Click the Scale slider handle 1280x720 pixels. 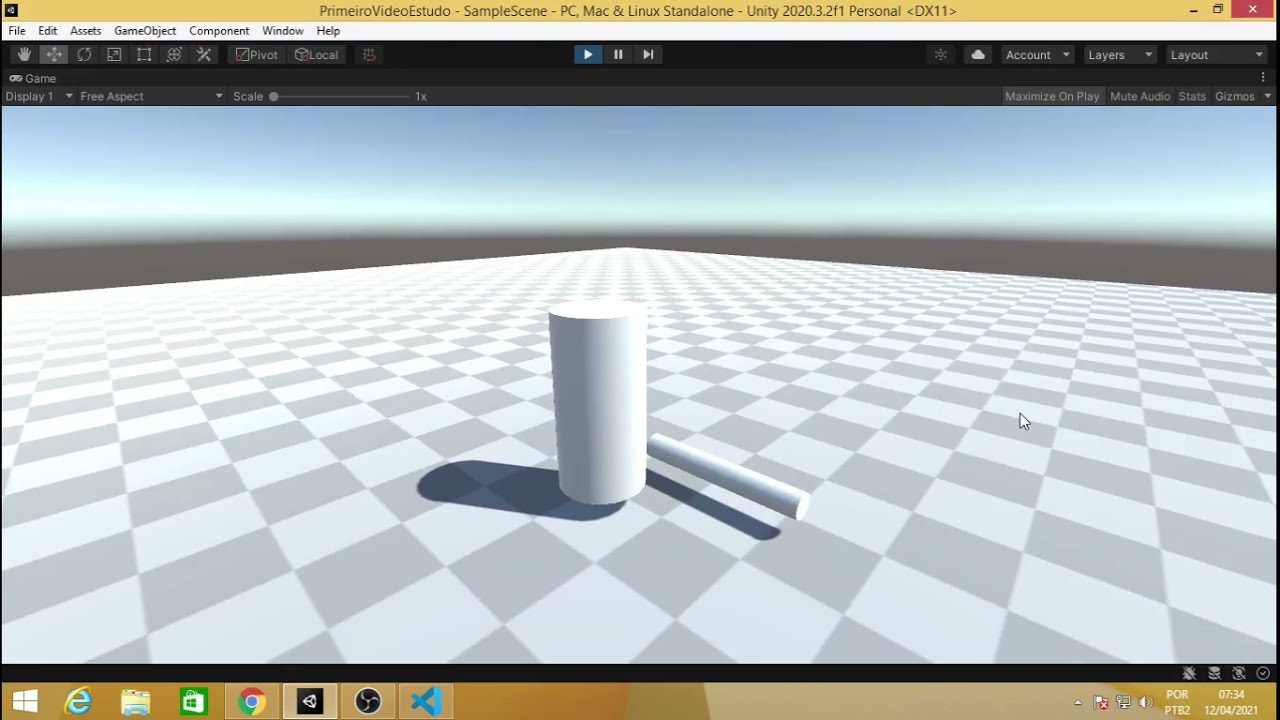[273, 96]
